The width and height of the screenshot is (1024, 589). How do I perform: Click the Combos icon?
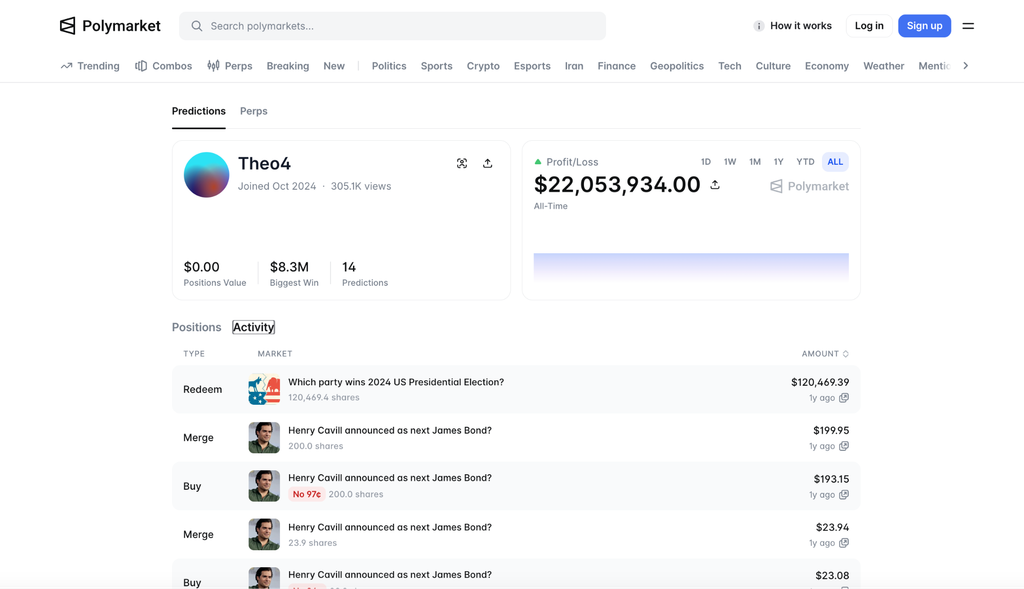[x=140, y=66]
